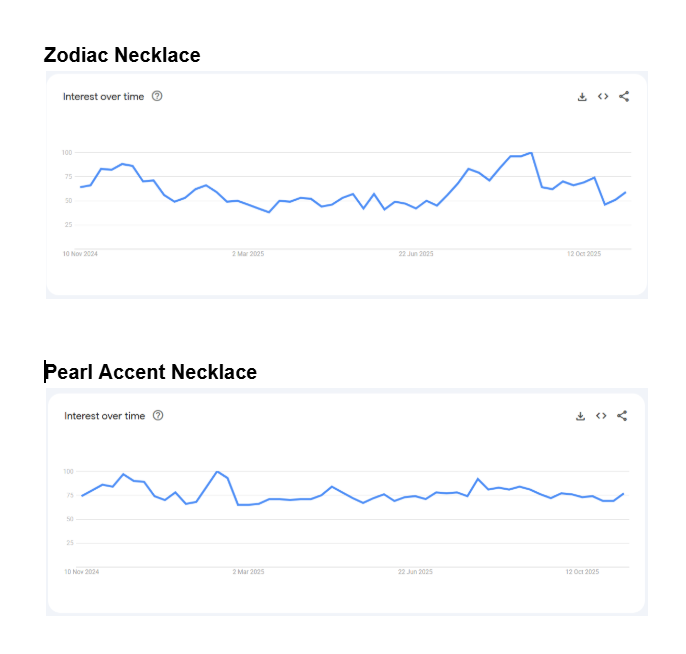Share the Pearl Accent Necklace chart
This screenshot has width=686, height=654.
(622, 416)
